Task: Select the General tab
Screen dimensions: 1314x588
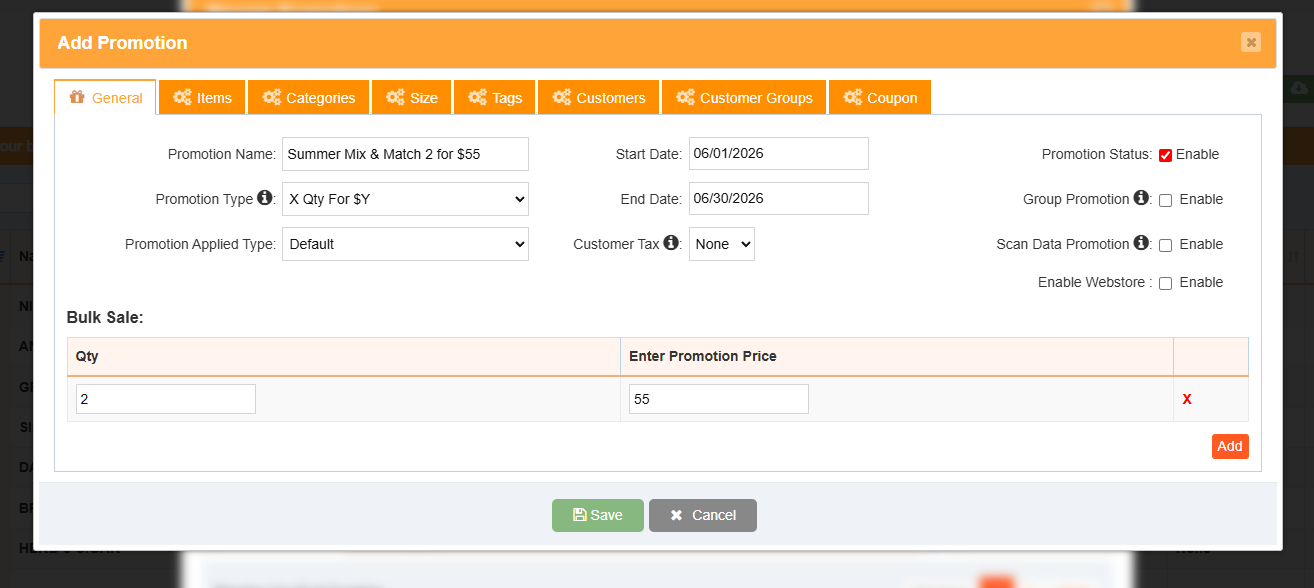Action: pyautogui.click(x=105, y=98)
